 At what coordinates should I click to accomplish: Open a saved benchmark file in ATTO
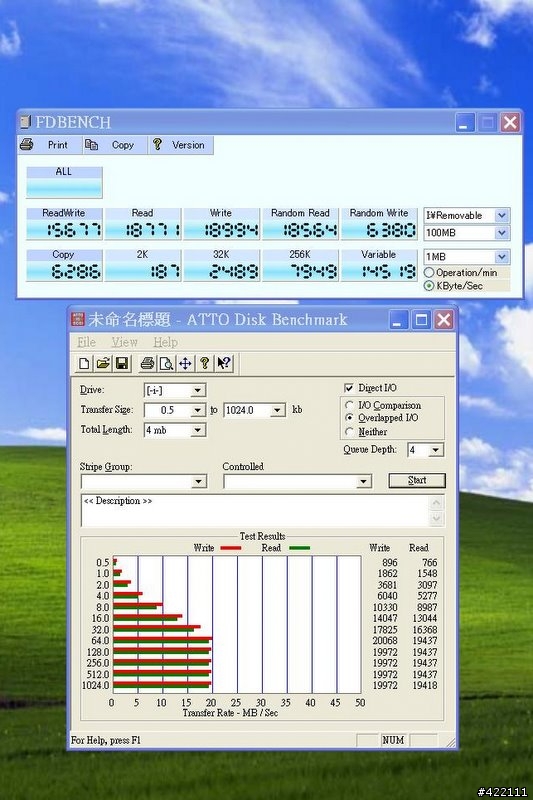coord(103,363)
